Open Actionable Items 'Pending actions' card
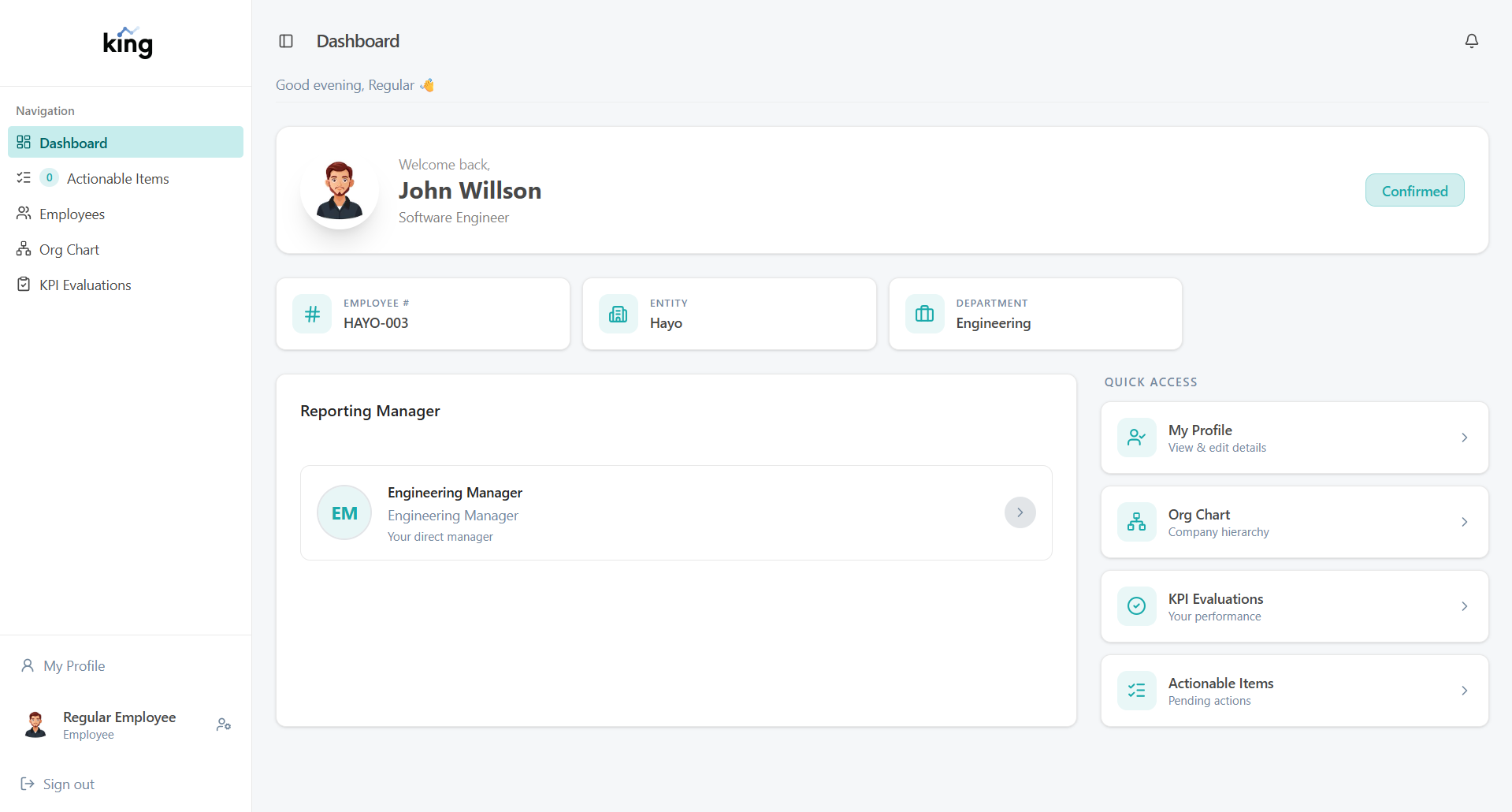 tap(1295, 691)
